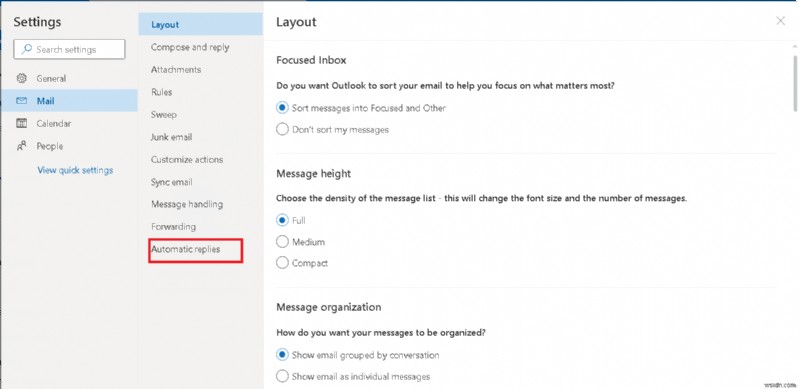Focus the Search settings field
The image size is (800, 389).
tap(69, 50)
